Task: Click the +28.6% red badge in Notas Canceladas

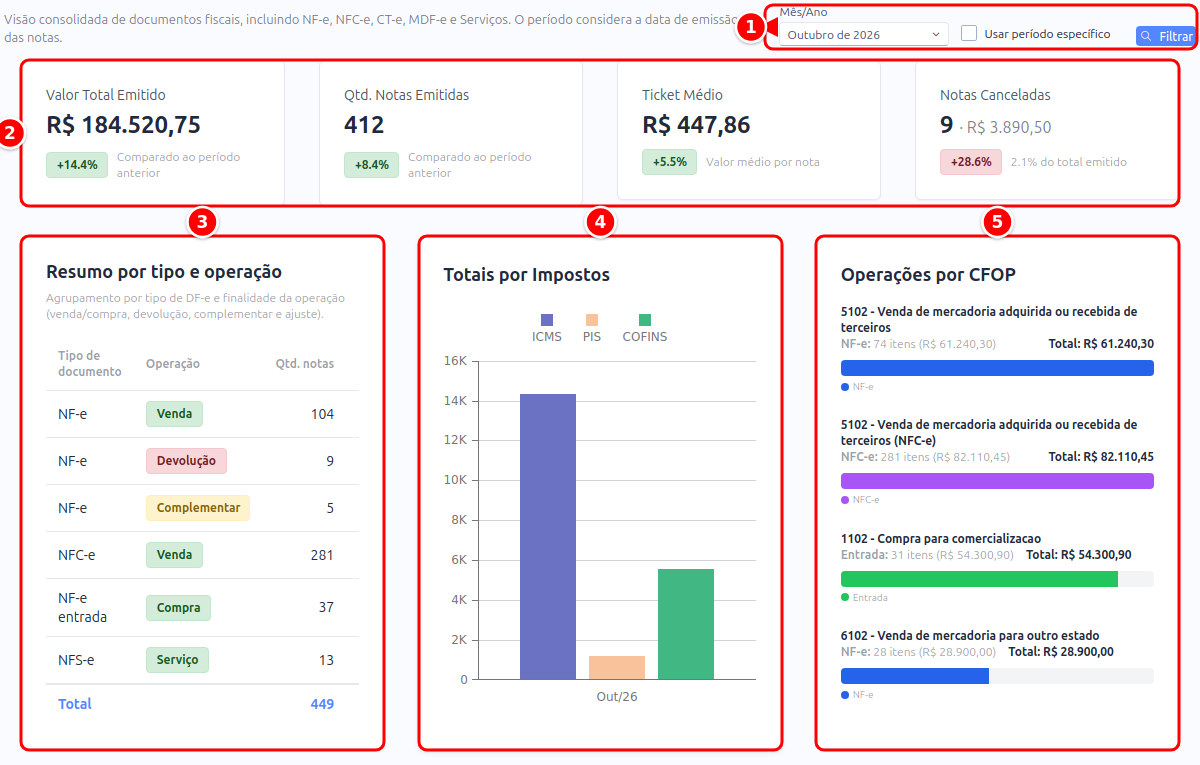Action: click(x=971, y=161)
